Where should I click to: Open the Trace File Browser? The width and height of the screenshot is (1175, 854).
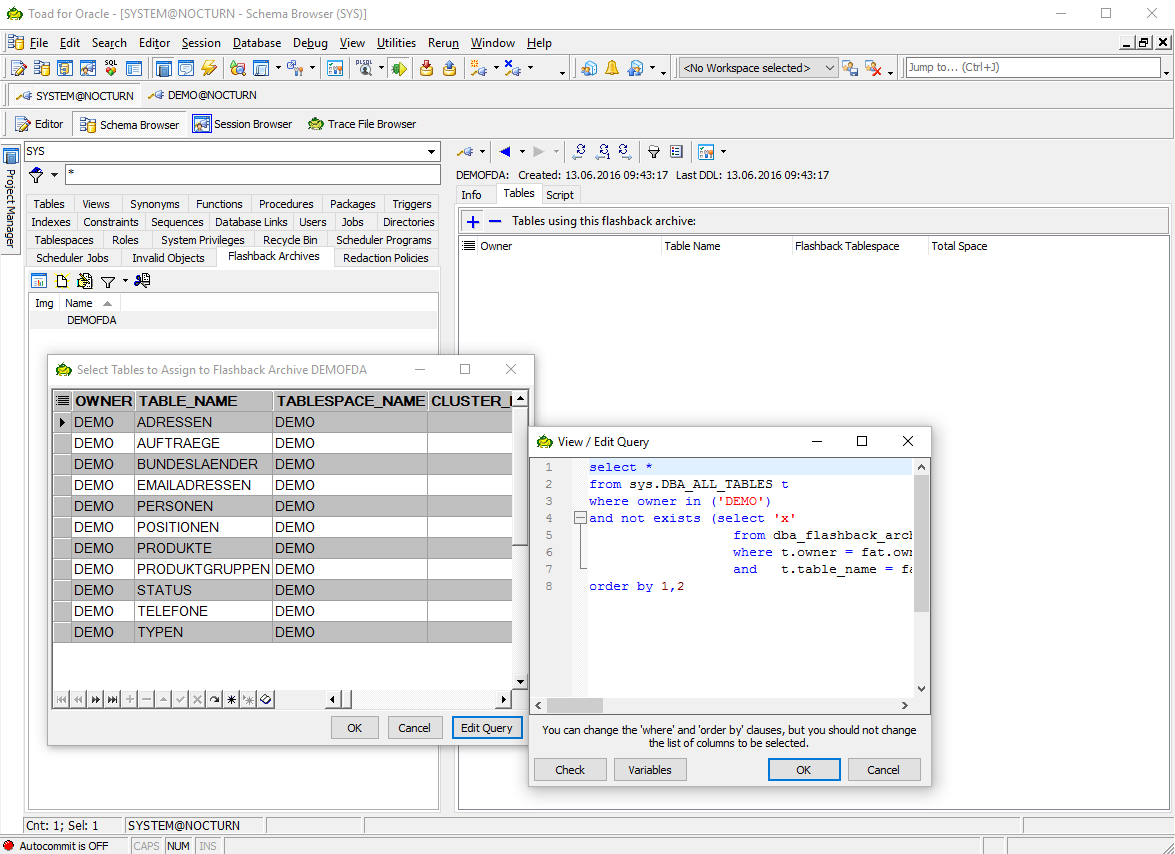coord(362,124)
